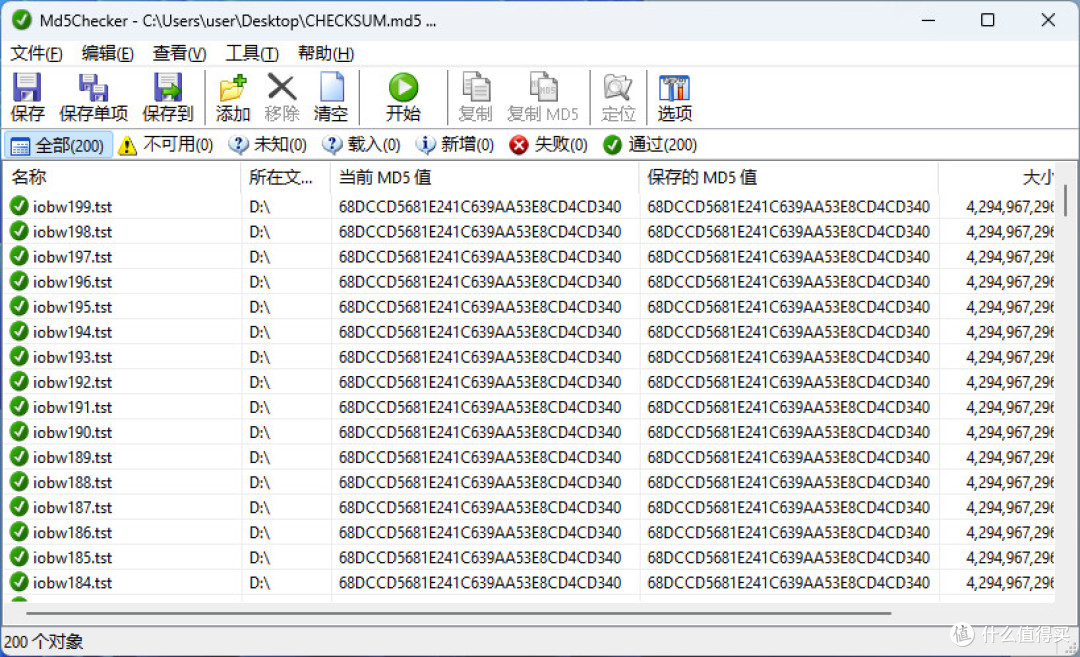Click the Save To (保存到) icon

click(x=167, y=88)
